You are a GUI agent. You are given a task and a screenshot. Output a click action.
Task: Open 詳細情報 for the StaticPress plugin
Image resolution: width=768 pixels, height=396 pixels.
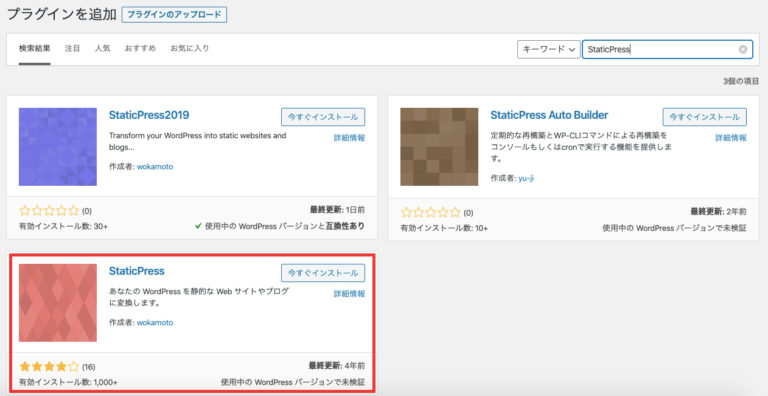349,294
